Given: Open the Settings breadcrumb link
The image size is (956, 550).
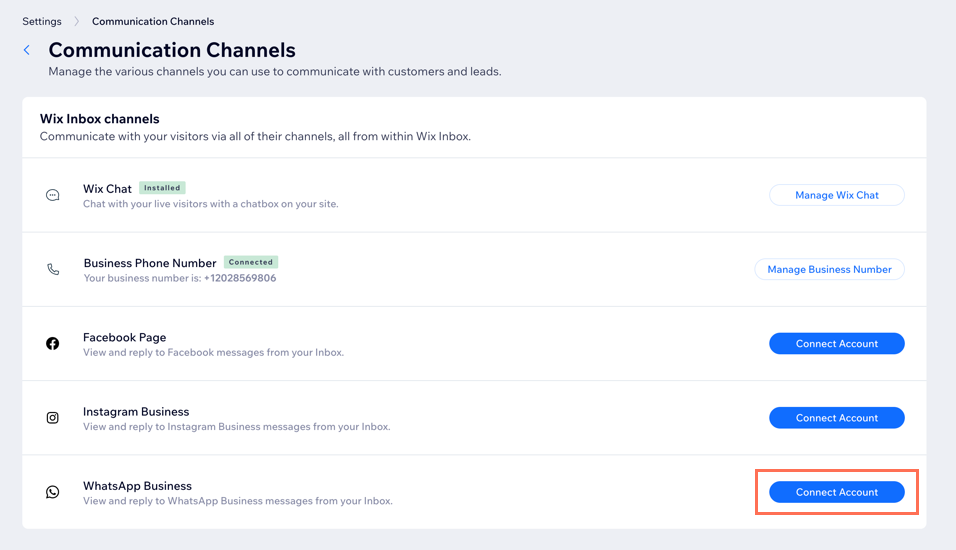Looking at the screenshot, I should click(42, 21).
